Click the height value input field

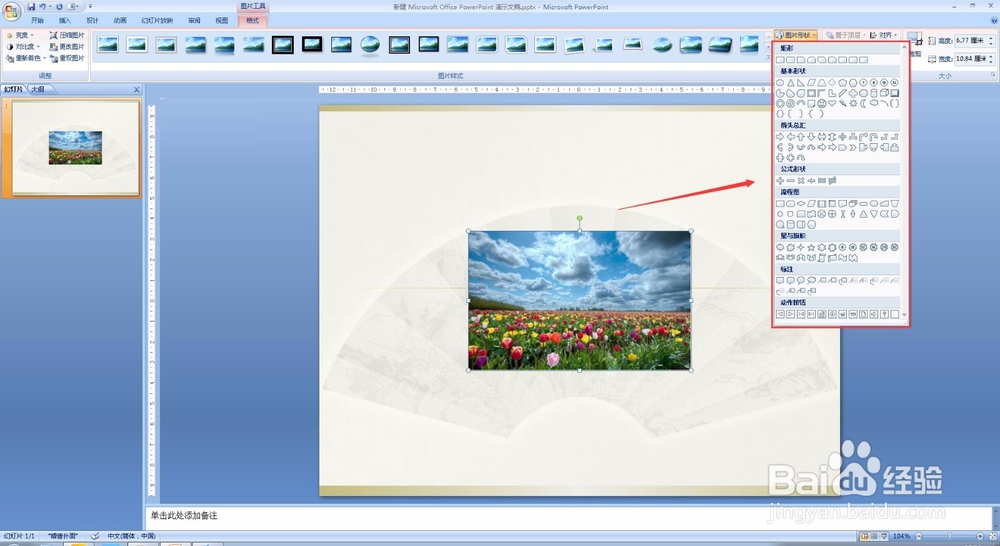click(x=970, y=40)
